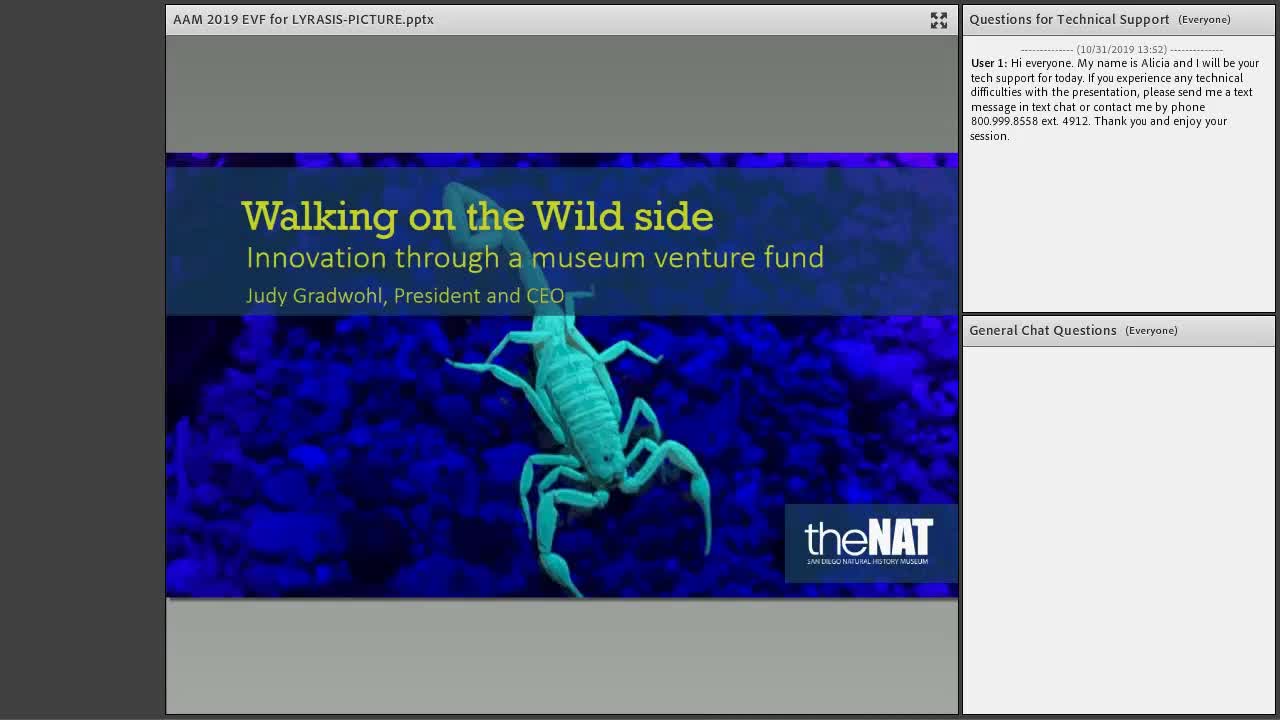Screen dimensions: 1280x720
Task: Click the gray area below the slide
Action: [x=561, y=656]
